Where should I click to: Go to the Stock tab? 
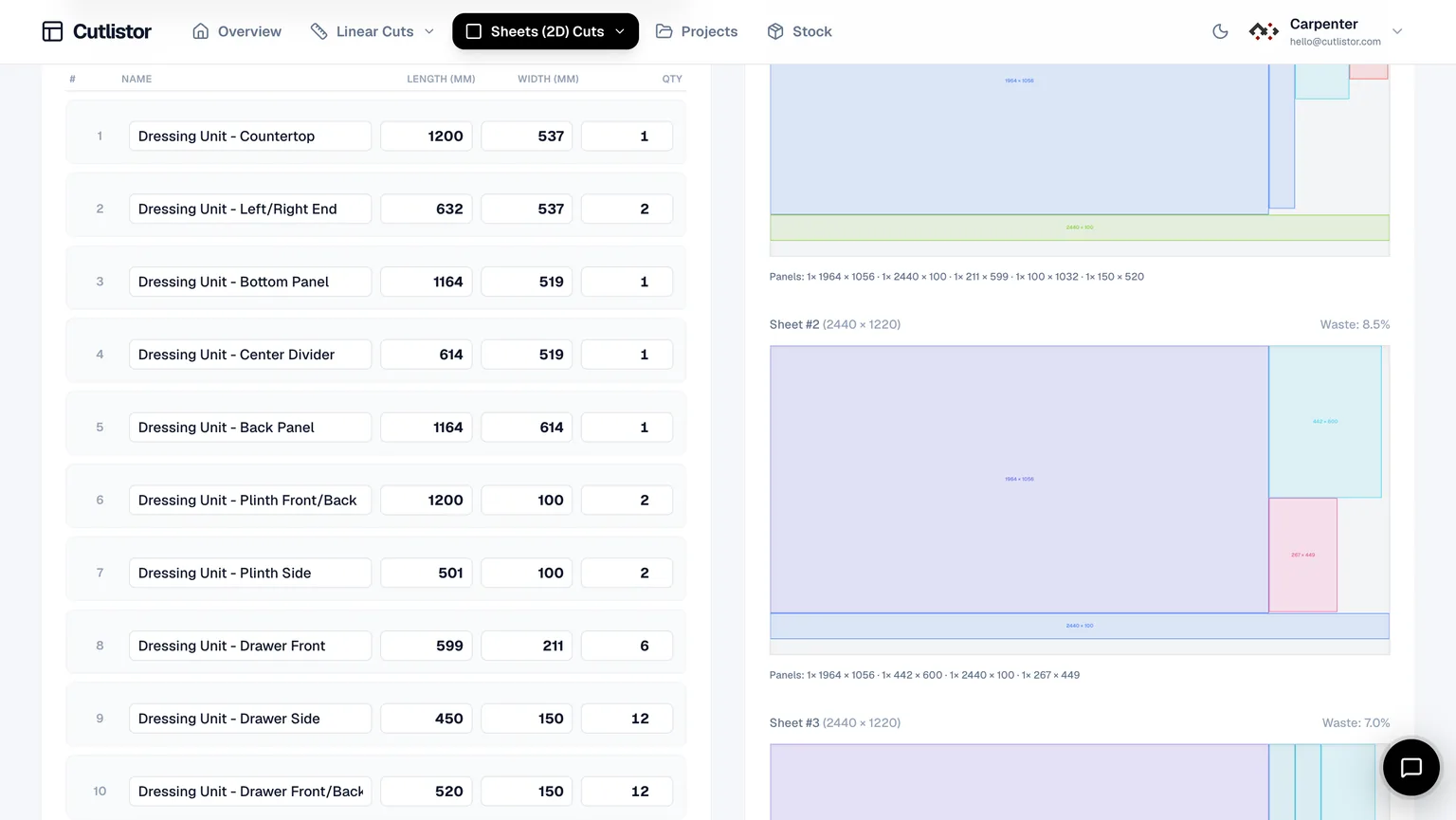point(799,31)
